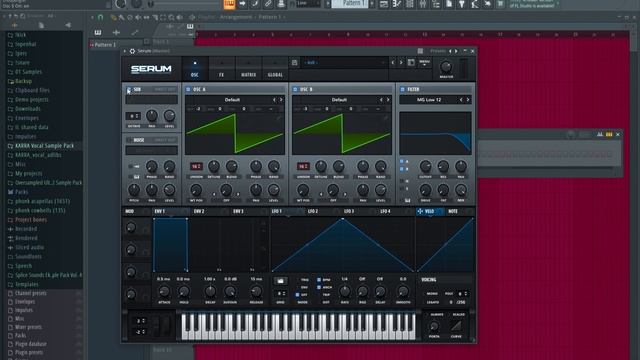640x360 pixels.
Task: Toggle filter routing for oscillator B
Action: tap(402, 169)
